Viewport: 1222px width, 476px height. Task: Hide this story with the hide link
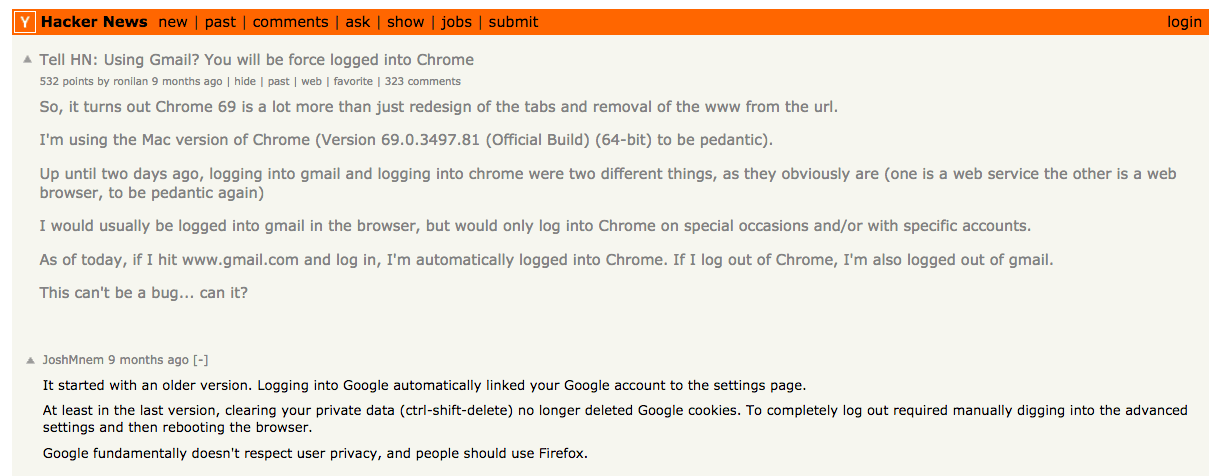(245, 82)
